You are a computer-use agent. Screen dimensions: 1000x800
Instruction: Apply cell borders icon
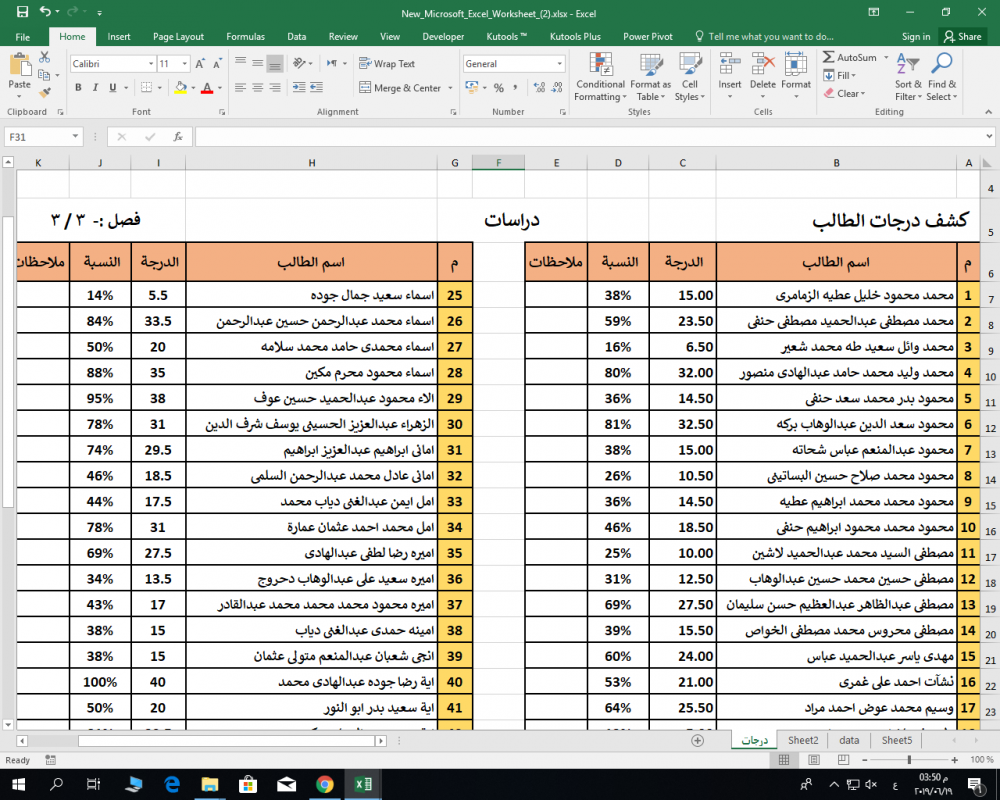tap(146, 87)
